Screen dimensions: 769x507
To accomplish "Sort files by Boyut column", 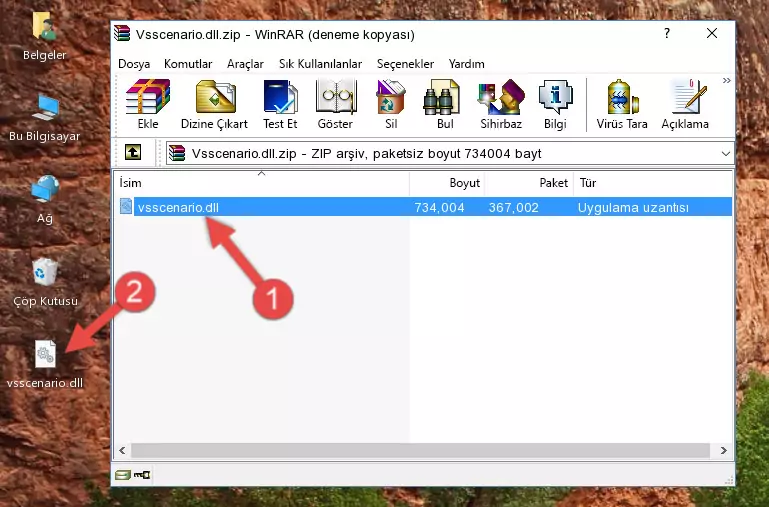I will coord(447,183).
